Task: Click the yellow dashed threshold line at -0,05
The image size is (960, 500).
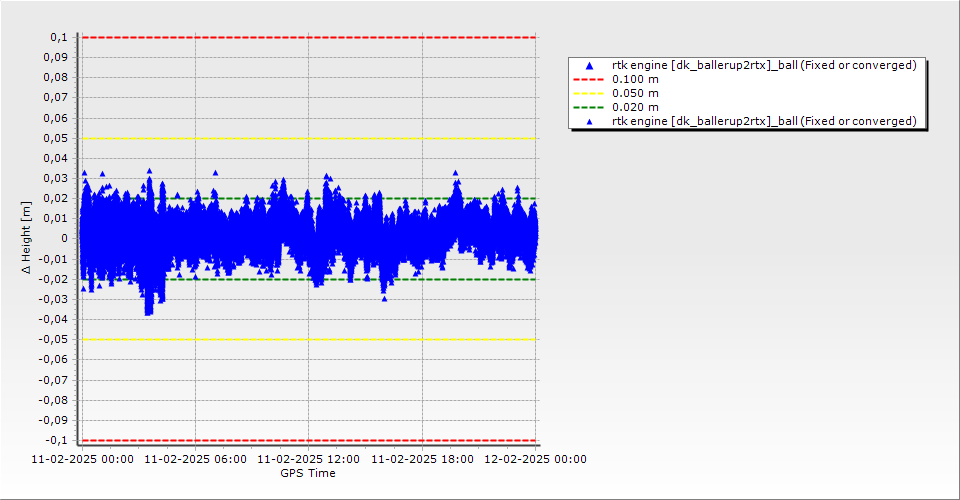Action: (309, 340)
